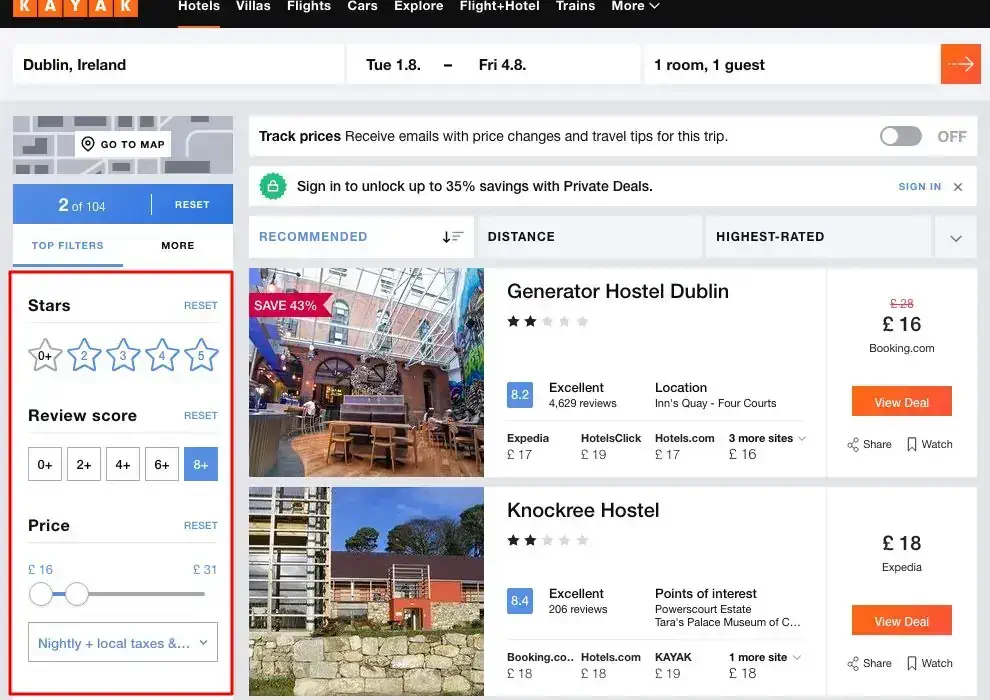This screenshot has width=990, height=700.
Task: Click the Dublin, Ireland destination field
Action: click(x=179, y=64)
